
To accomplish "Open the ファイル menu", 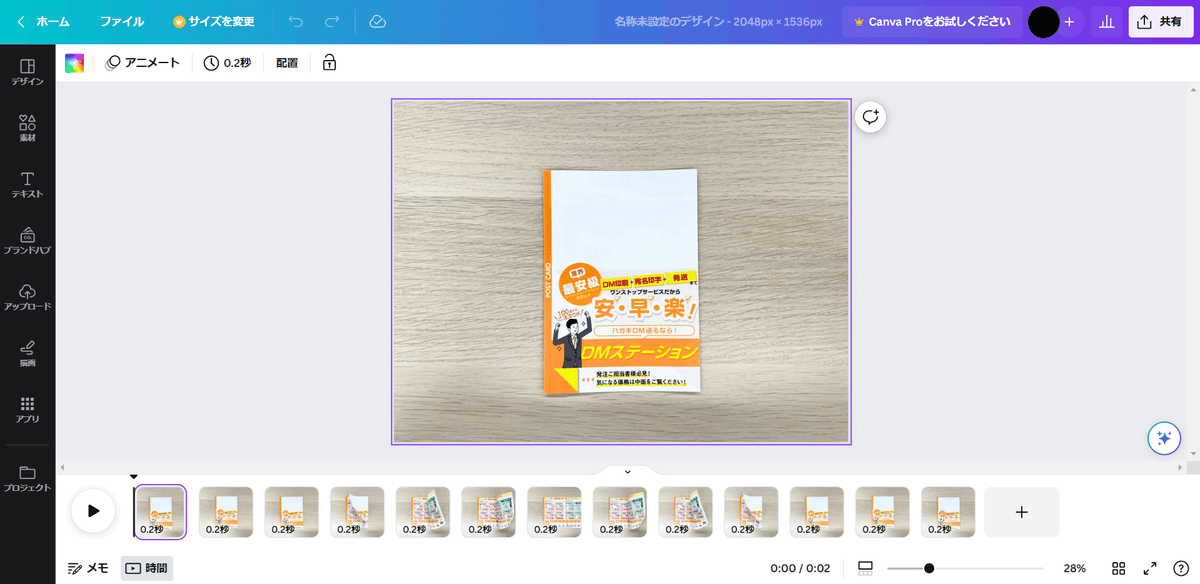I will (121, 21).
